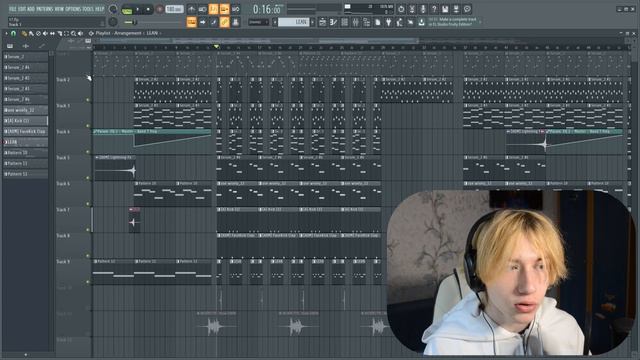Click the scissors audio editor icon
This screenshot has height=360, width=640.
point(412,9)
